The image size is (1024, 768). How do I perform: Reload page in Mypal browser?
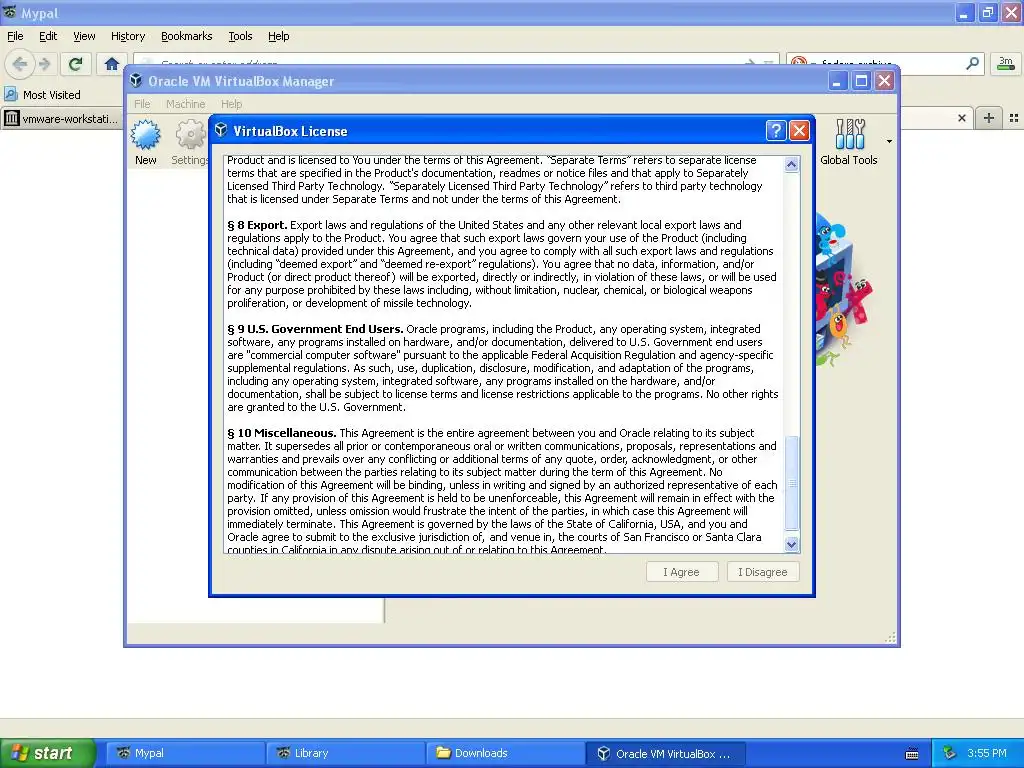point(75,64)
